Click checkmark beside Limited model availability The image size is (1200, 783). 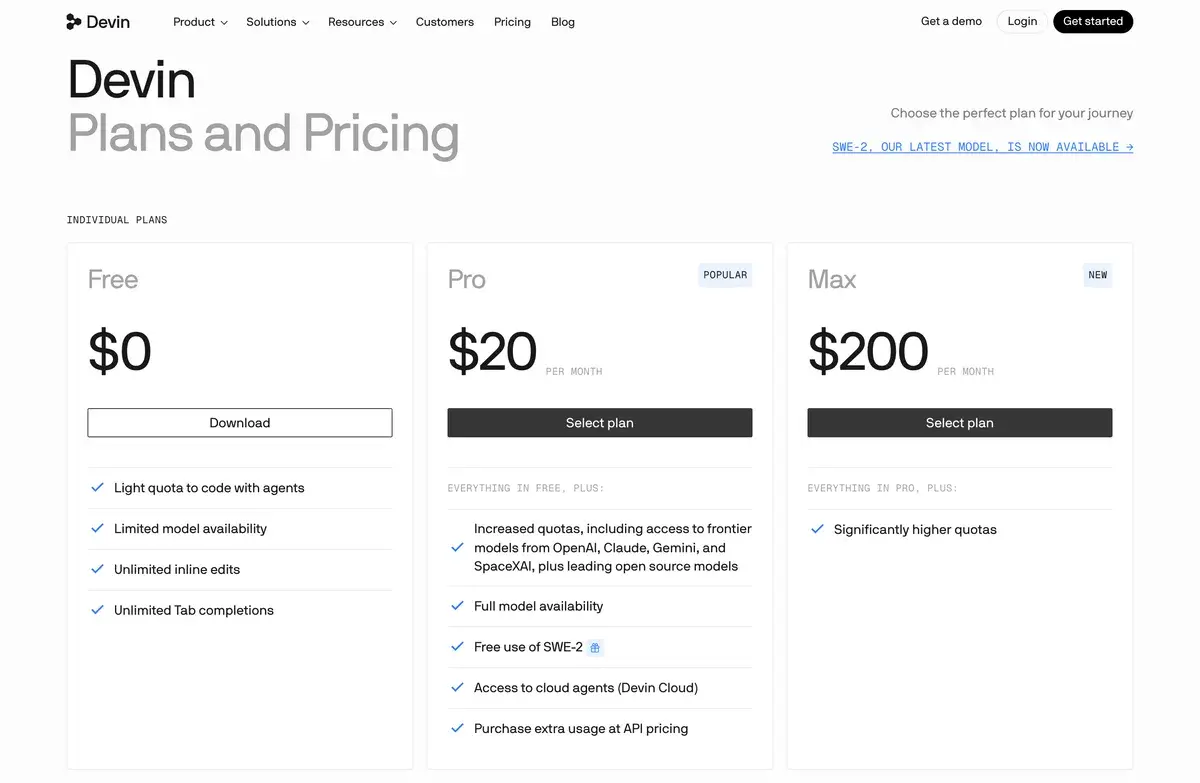(x=97, y=528)
